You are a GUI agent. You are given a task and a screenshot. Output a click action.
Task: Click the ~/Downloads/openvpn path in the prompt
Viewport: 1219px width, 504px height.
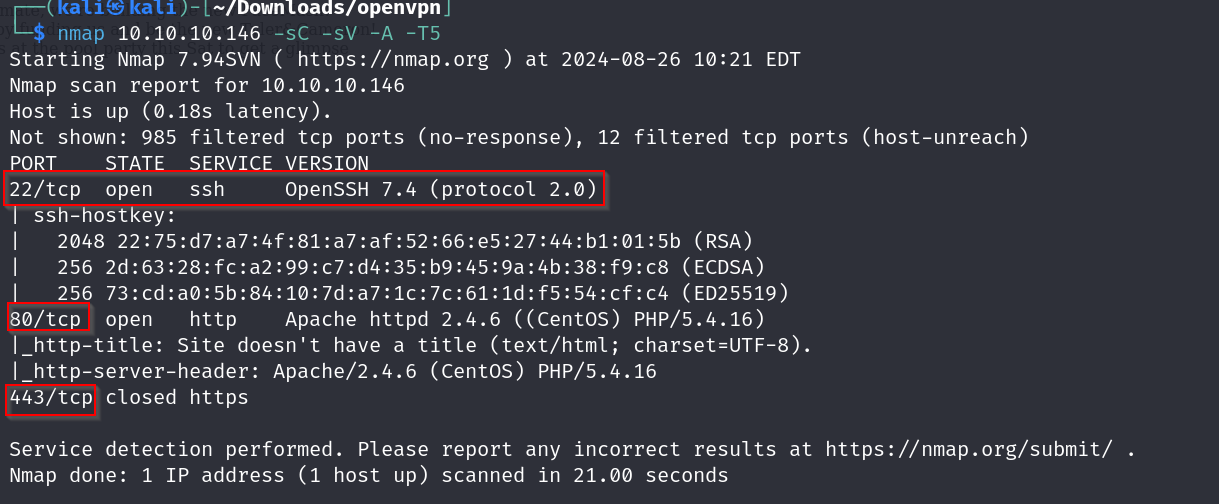coord(325,9)
